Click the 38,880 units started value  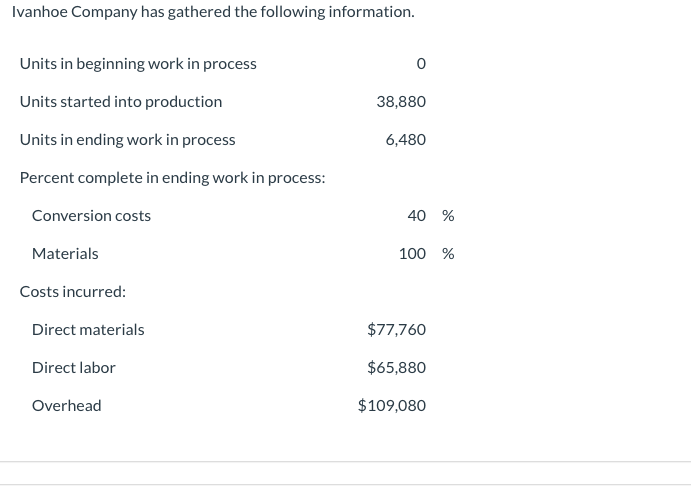pyautogui.click(x=401, y=102)
